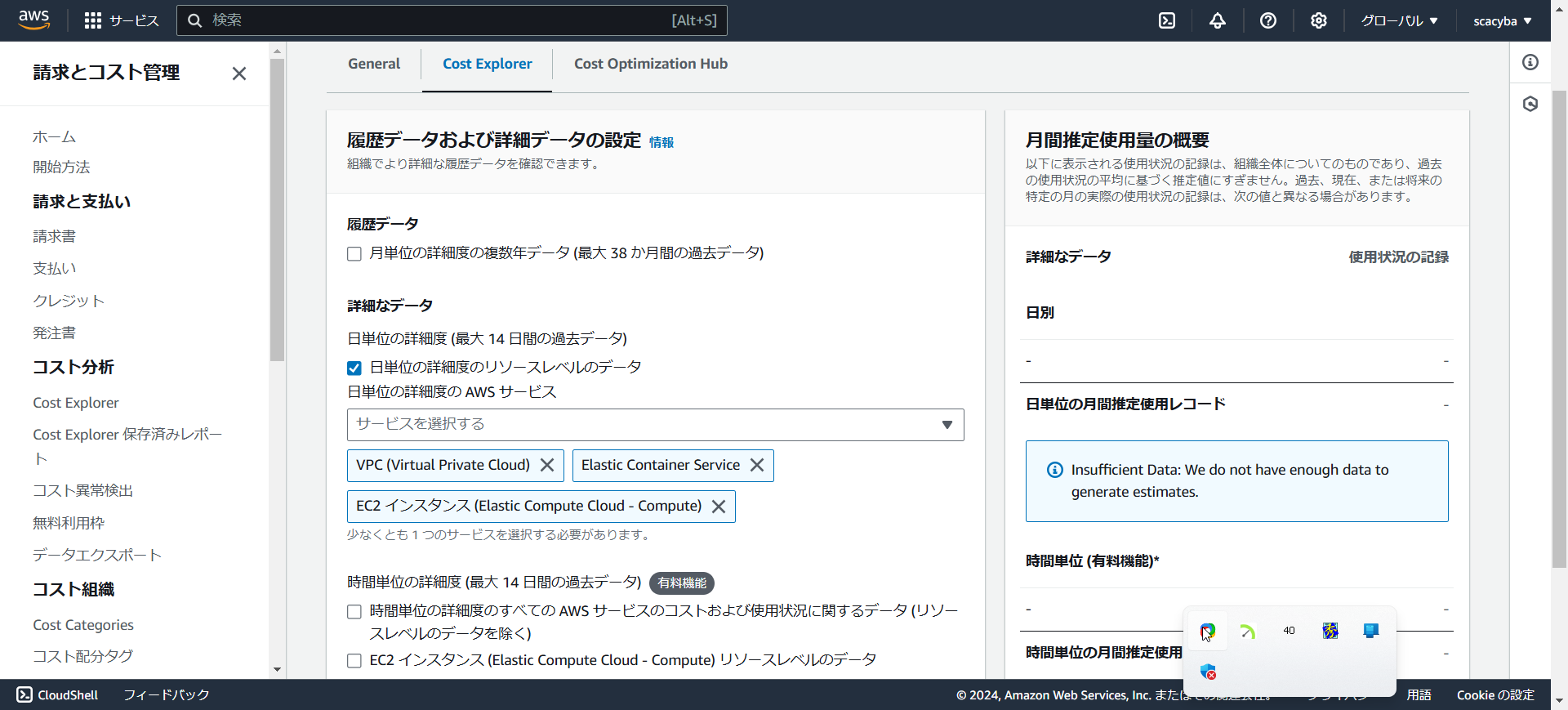Screen dimensions: 1568x710
Task: Enable monthly granularity multi-year data checkbox
Action: point(354,254)
